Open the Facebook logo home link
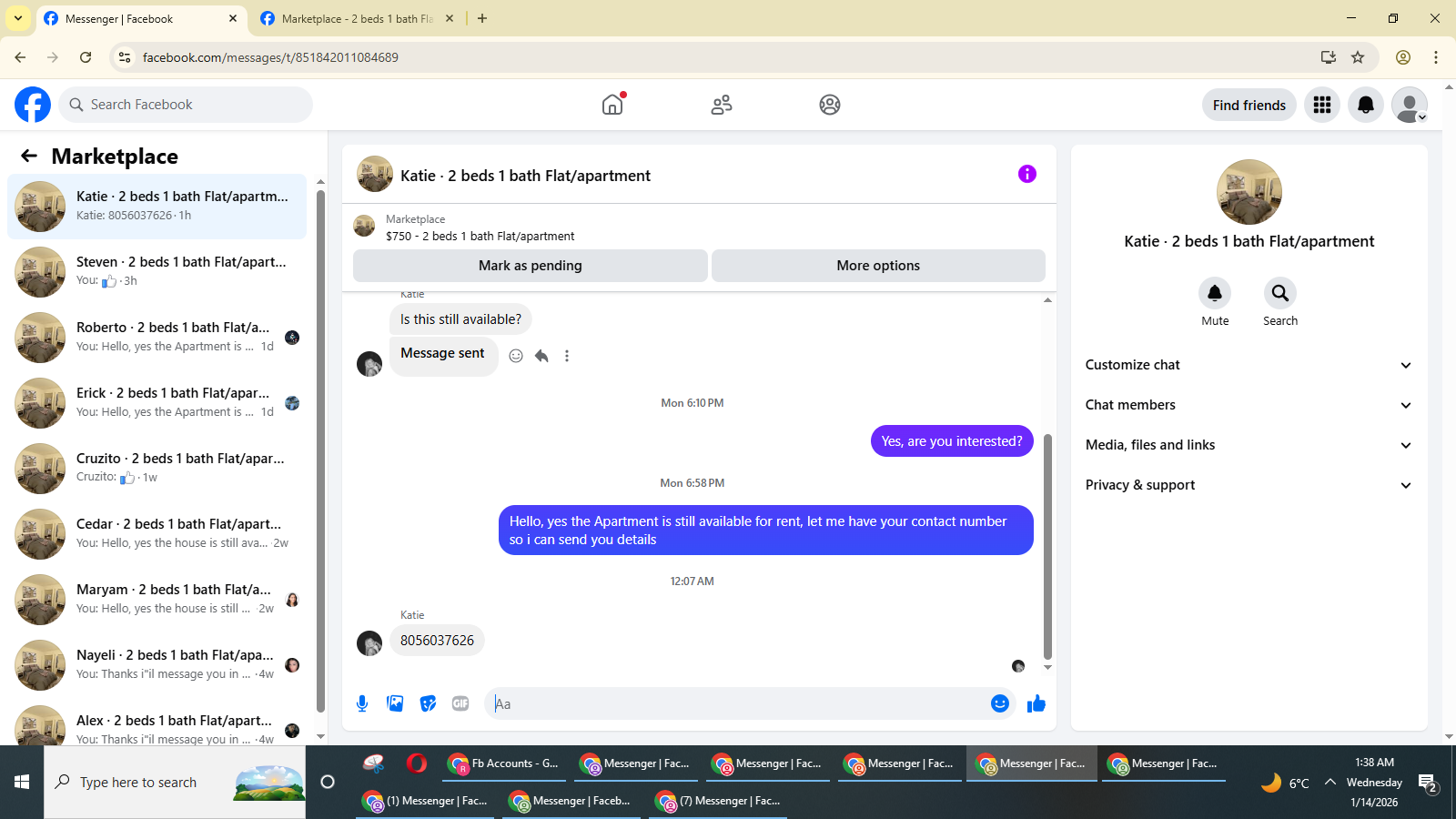Viewport: 1456px width, 819px height. 33,105
